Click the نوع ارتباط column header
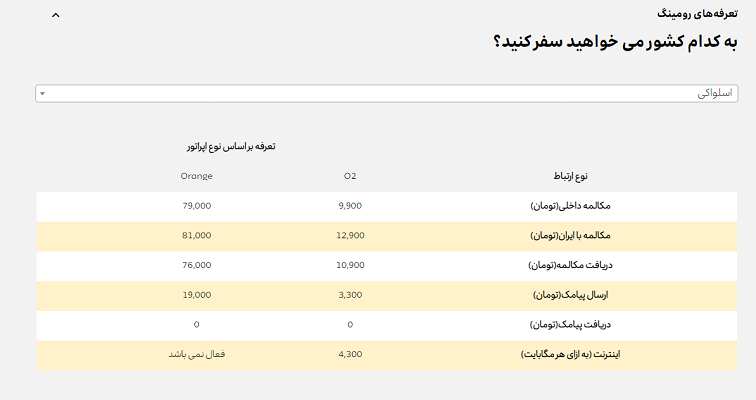The height and width of the screenshot is (400, 756). point(570,176)
